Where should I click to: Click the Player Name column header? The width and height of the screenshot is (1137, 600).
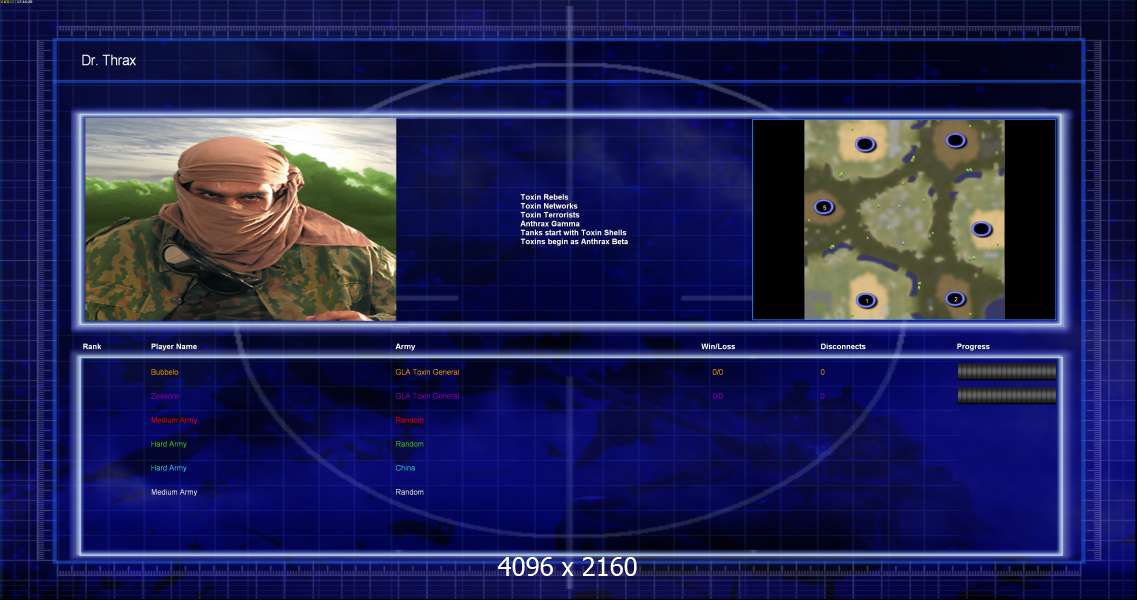[x=174, y=347]
